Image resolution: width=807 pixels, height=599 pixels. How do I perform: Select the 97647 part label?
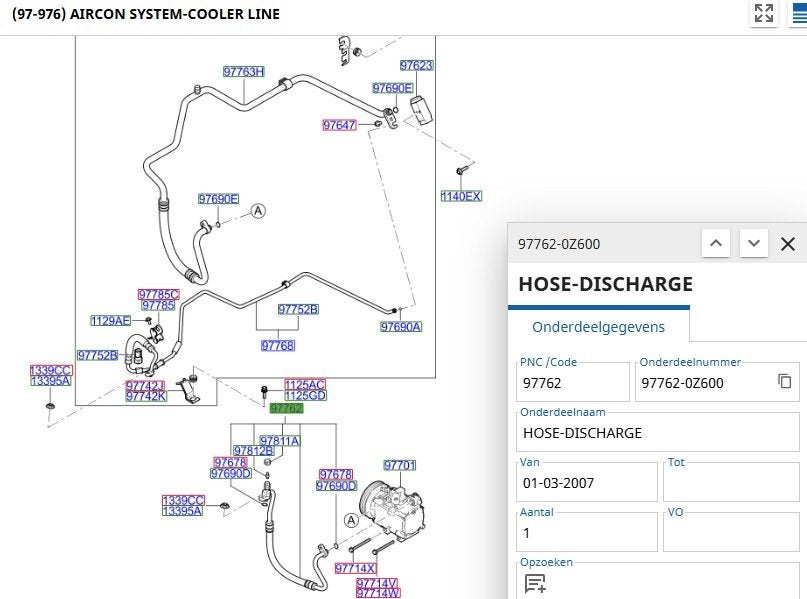pos(339,125)
